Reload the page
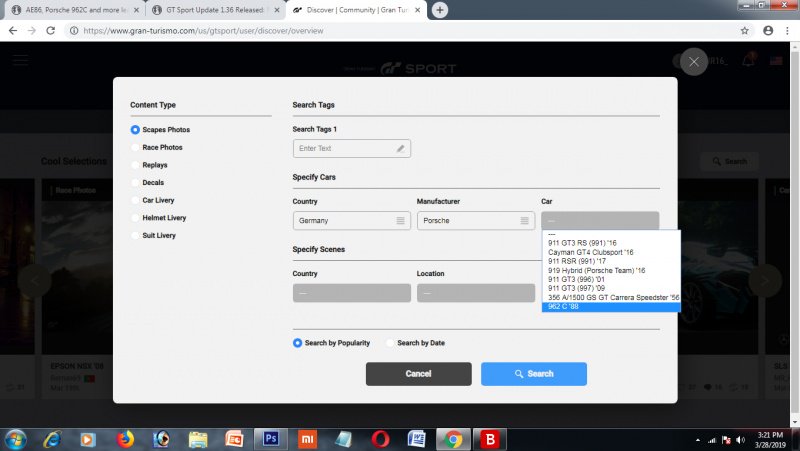 pyautogui.click(x=51, y=31)
